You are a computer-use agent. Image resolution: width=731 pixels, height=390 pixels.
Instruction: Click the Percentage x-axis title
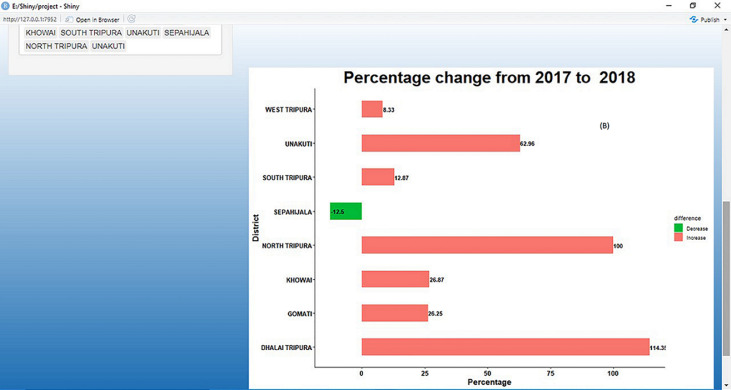click(x=490, y=382)
